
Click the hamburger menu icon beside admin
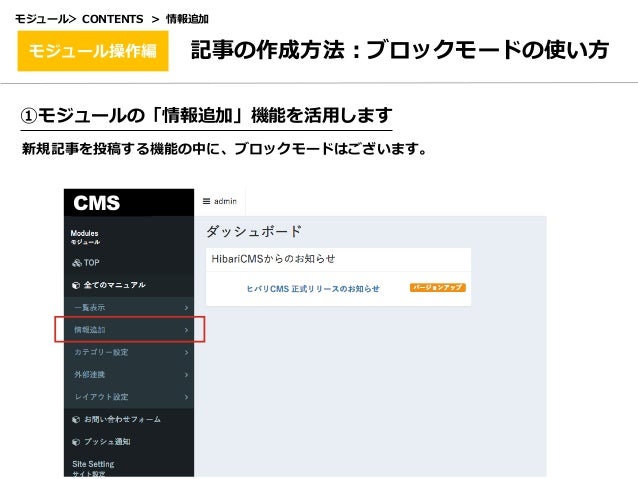(206, 201)
